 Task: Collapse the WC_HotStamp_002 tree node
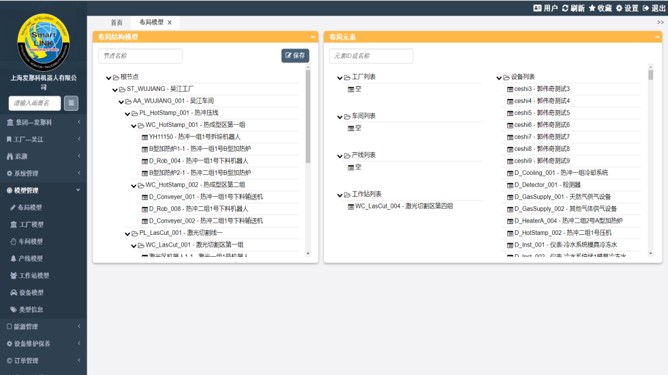click(x=134, y=185)
